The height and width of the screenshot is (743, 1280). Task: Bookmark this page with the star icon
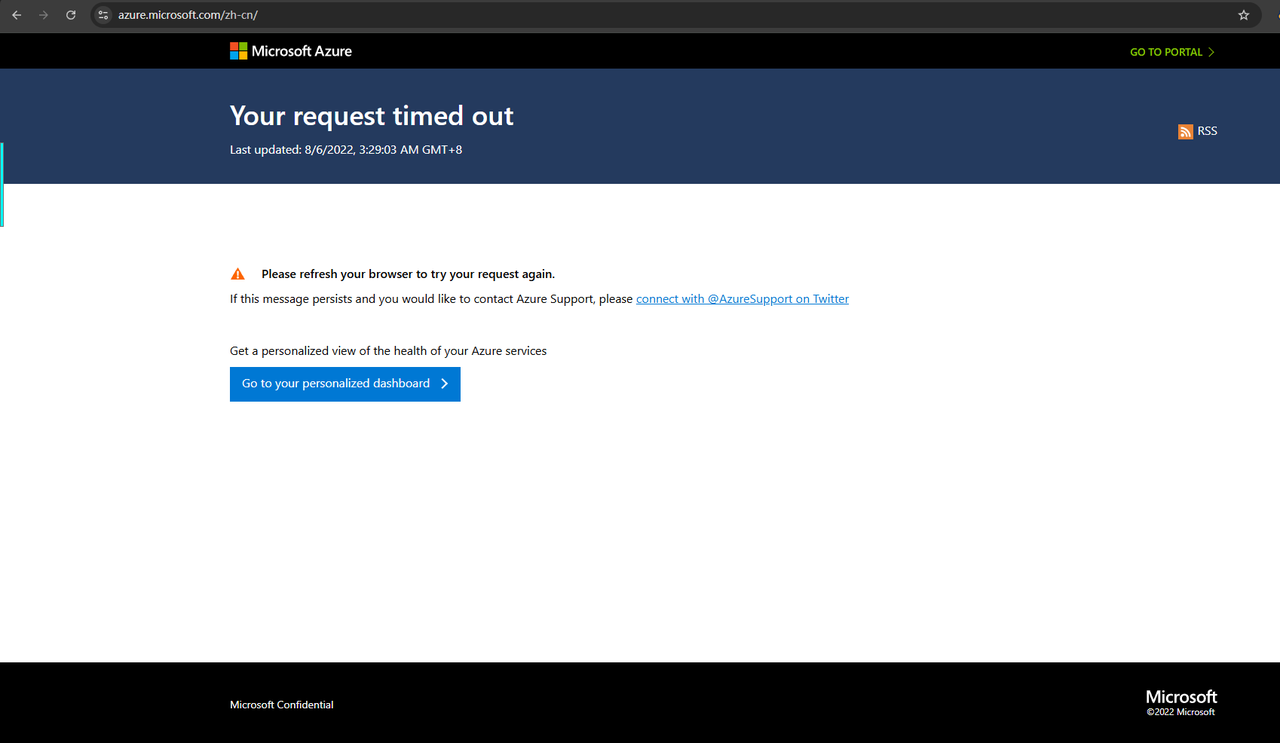(x=1244, y=15)
